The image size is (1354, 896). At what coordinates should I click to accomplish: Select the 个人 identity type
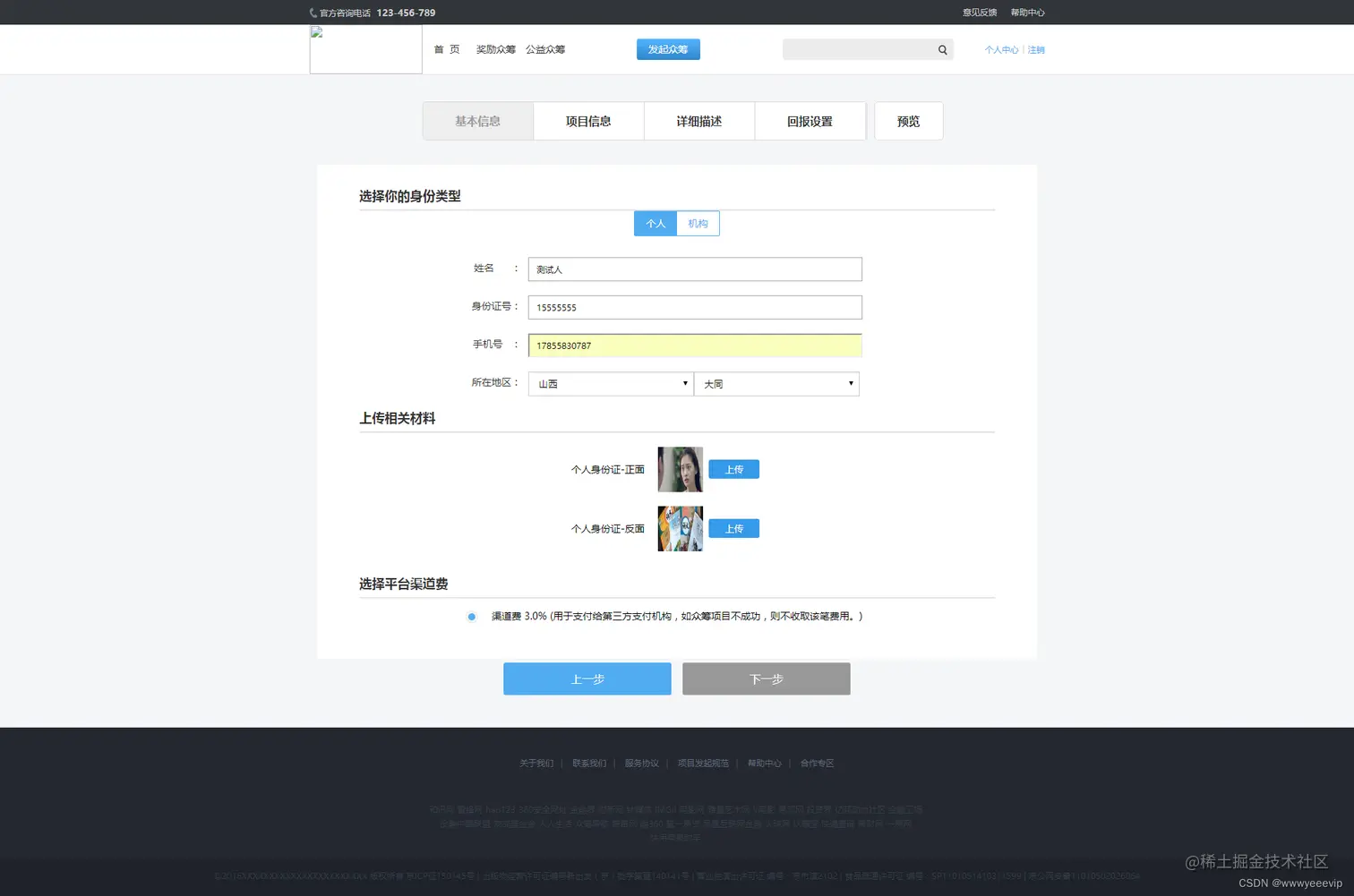pyautogui.click(x=655, y=223)
